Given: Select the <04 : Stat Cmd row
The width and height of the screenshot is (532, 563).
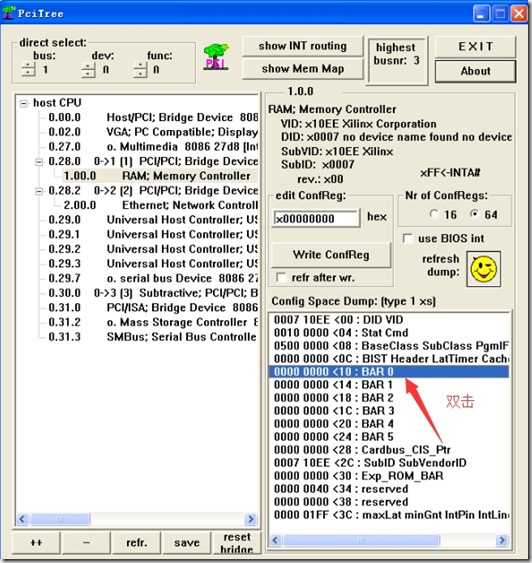Looking at the screenshot, I should click(389, 333).
